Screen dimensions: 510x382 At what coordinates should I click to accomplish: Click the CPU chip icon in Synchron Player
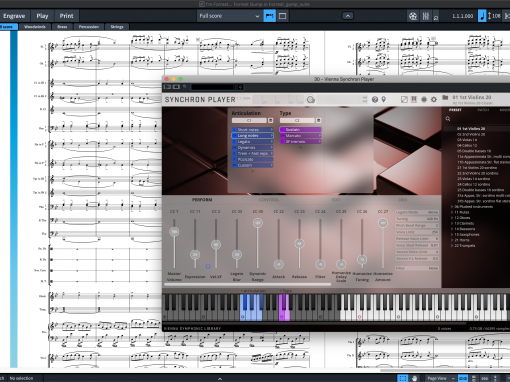coord(424,100)
